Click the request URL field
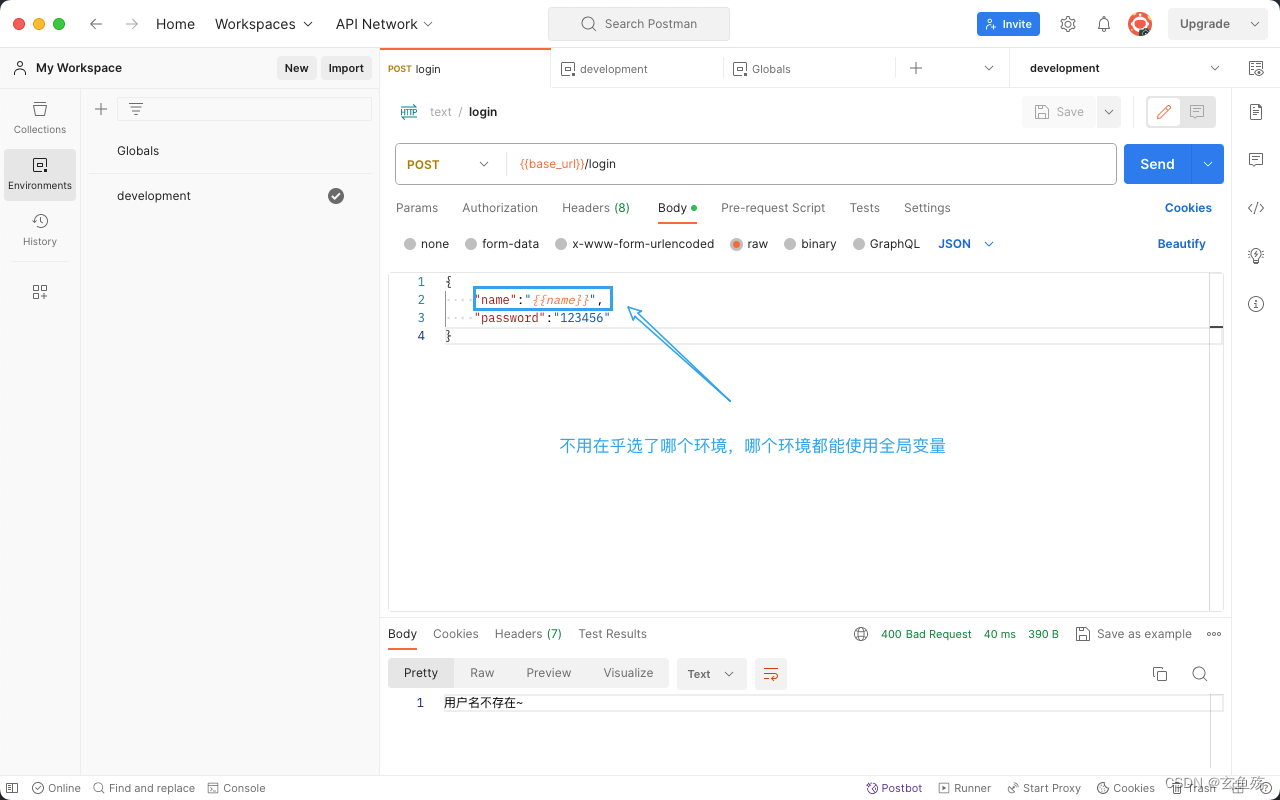This screenshot has width=1280, height=800. pos(811,164)
